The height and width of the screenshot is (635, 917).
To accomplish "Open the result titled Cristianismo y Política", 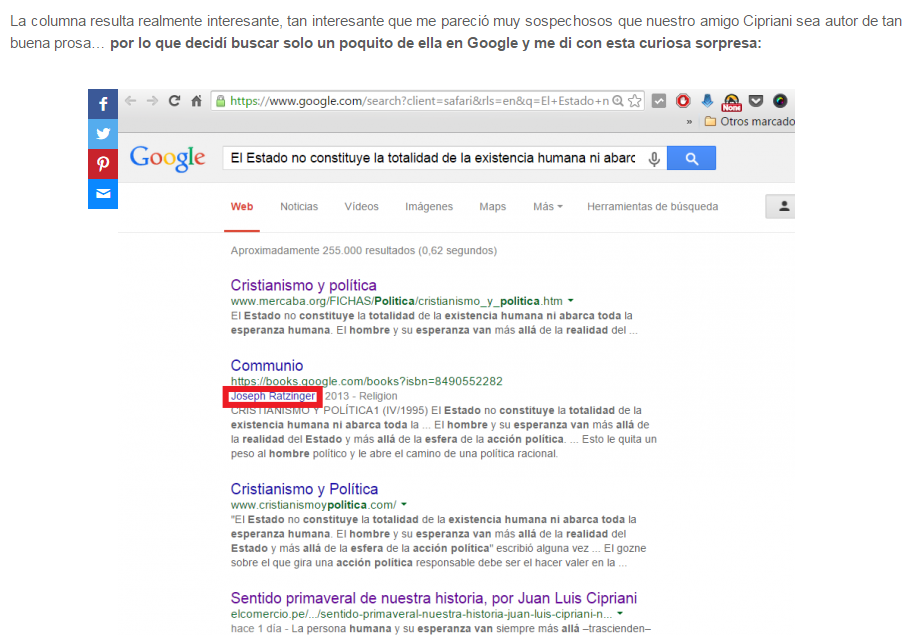I will point(304,489).
